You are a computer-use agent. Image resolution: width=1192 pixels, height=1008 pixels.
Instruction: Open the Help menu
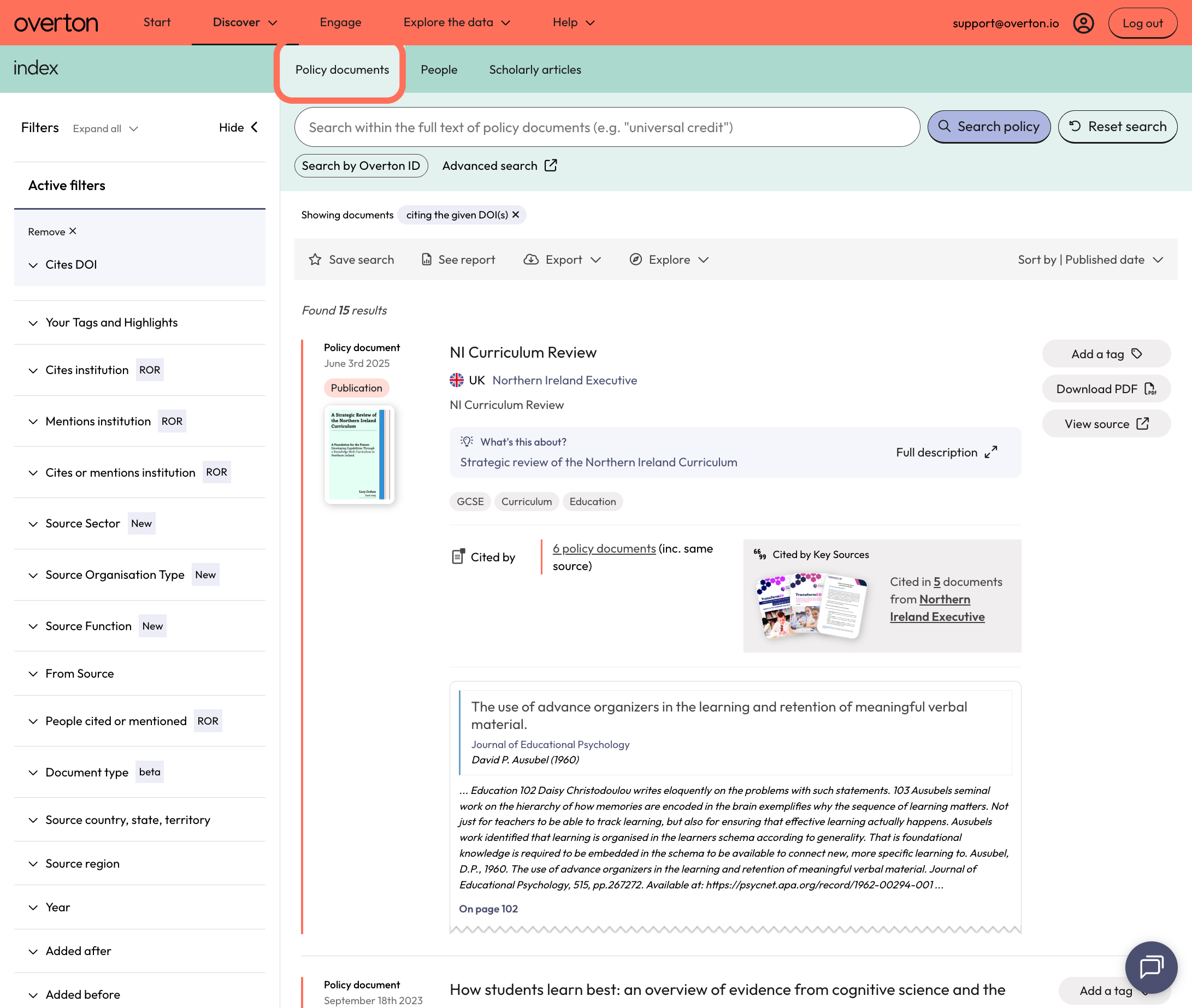point(574,22)
